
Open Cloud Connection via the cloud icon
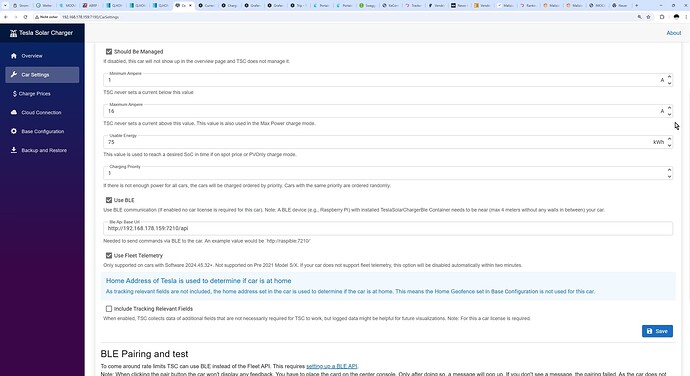(14, 112)
